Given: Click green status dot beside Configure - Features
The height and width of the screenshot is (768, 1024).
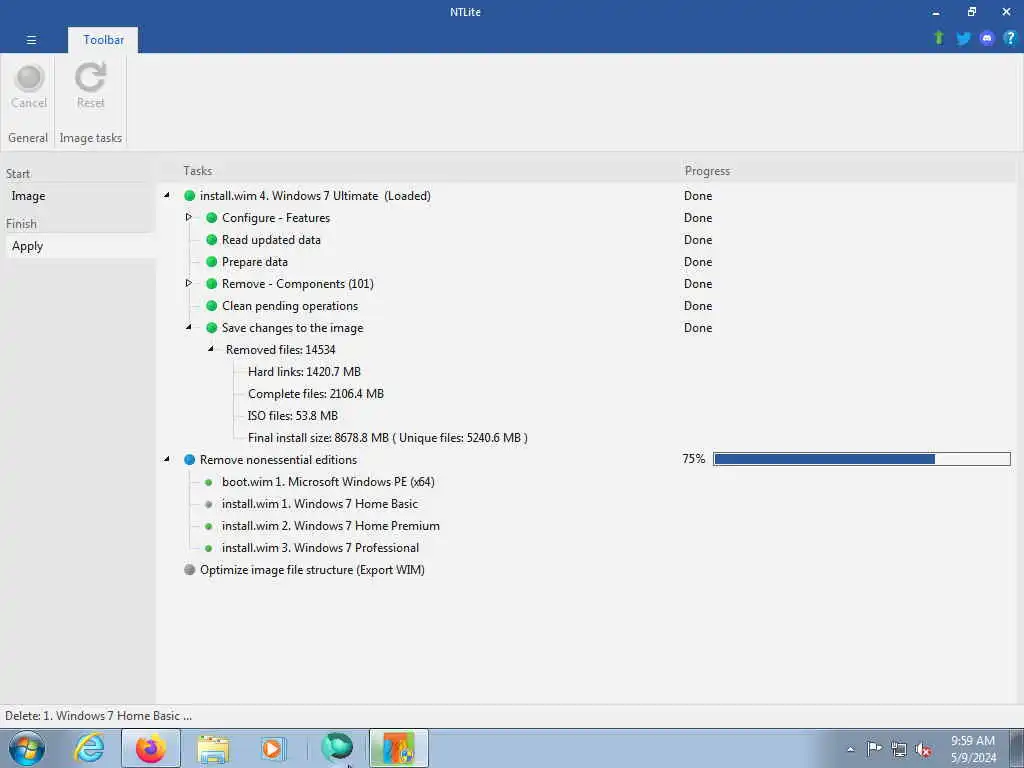Looking at the screenshot, I should click(212, 217).
